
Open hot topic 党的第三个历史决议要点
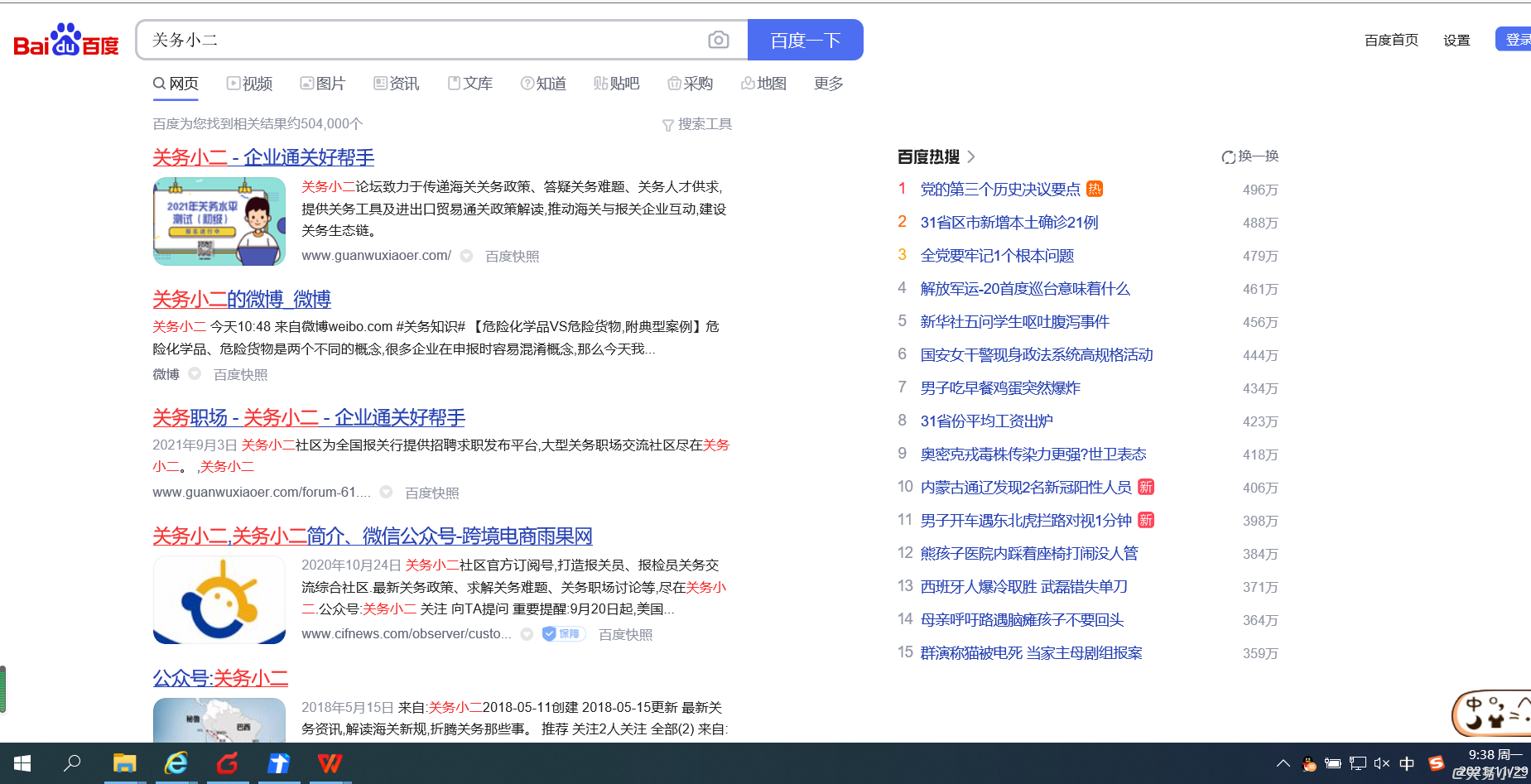tap(1000, 190)
